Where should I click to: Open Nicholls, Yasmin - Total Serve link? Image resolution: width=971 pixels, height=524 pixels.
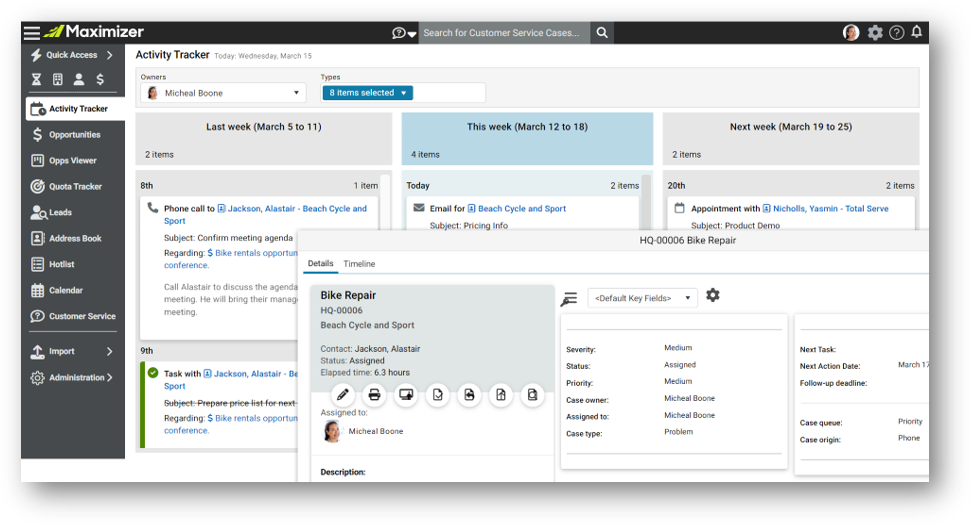[x=830, y=209]
